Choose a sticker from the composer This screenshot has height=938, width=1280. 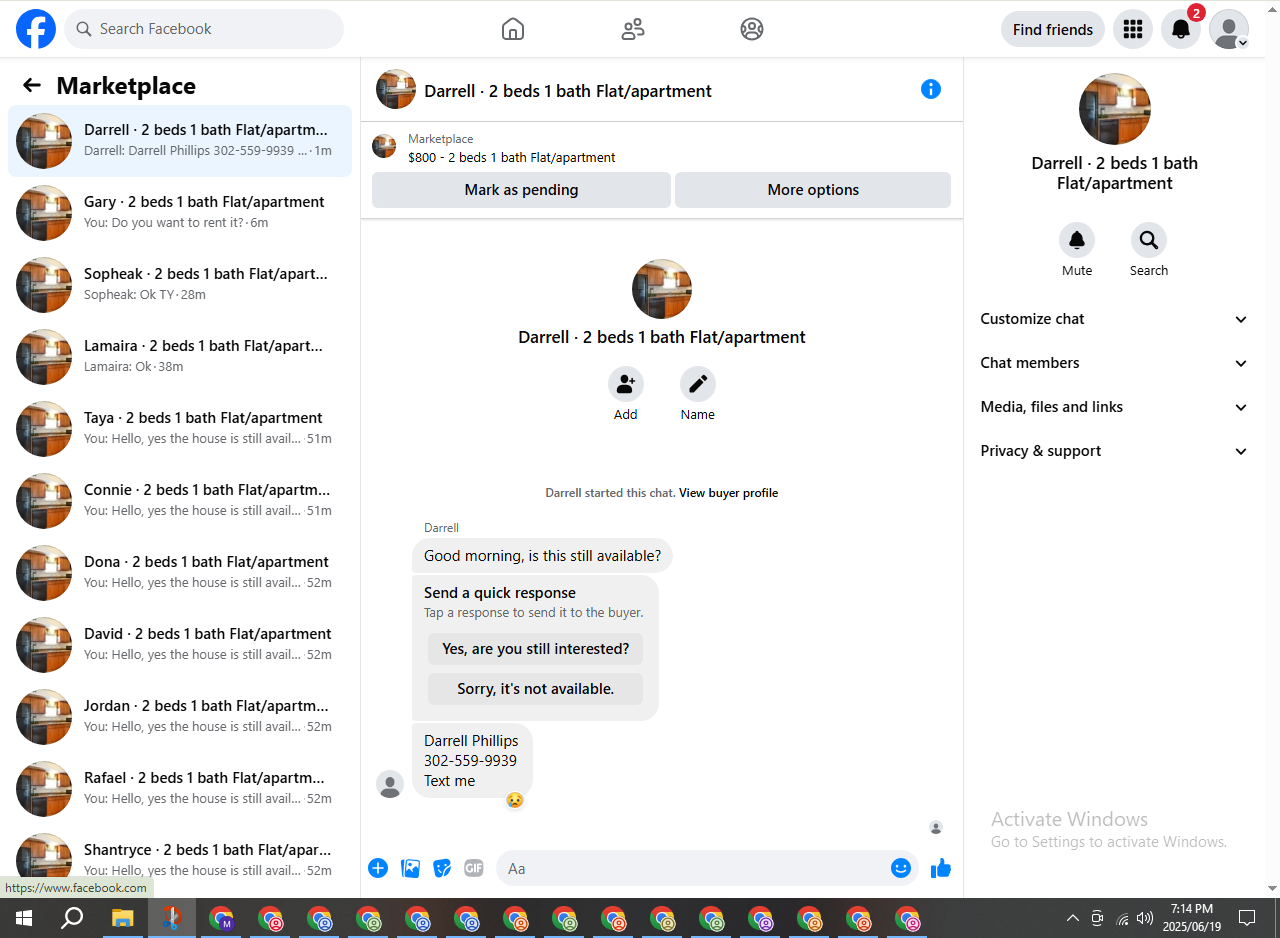point(442,868)
